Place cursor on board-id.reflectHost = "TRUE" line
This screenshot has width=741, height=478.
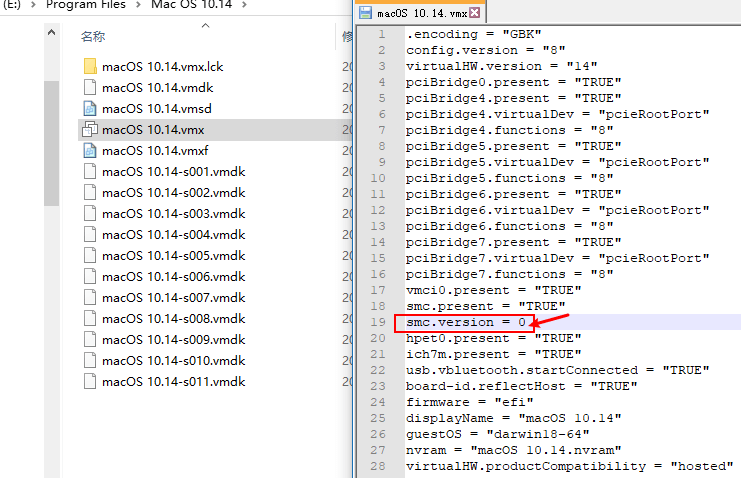click(x=521, y=386)
